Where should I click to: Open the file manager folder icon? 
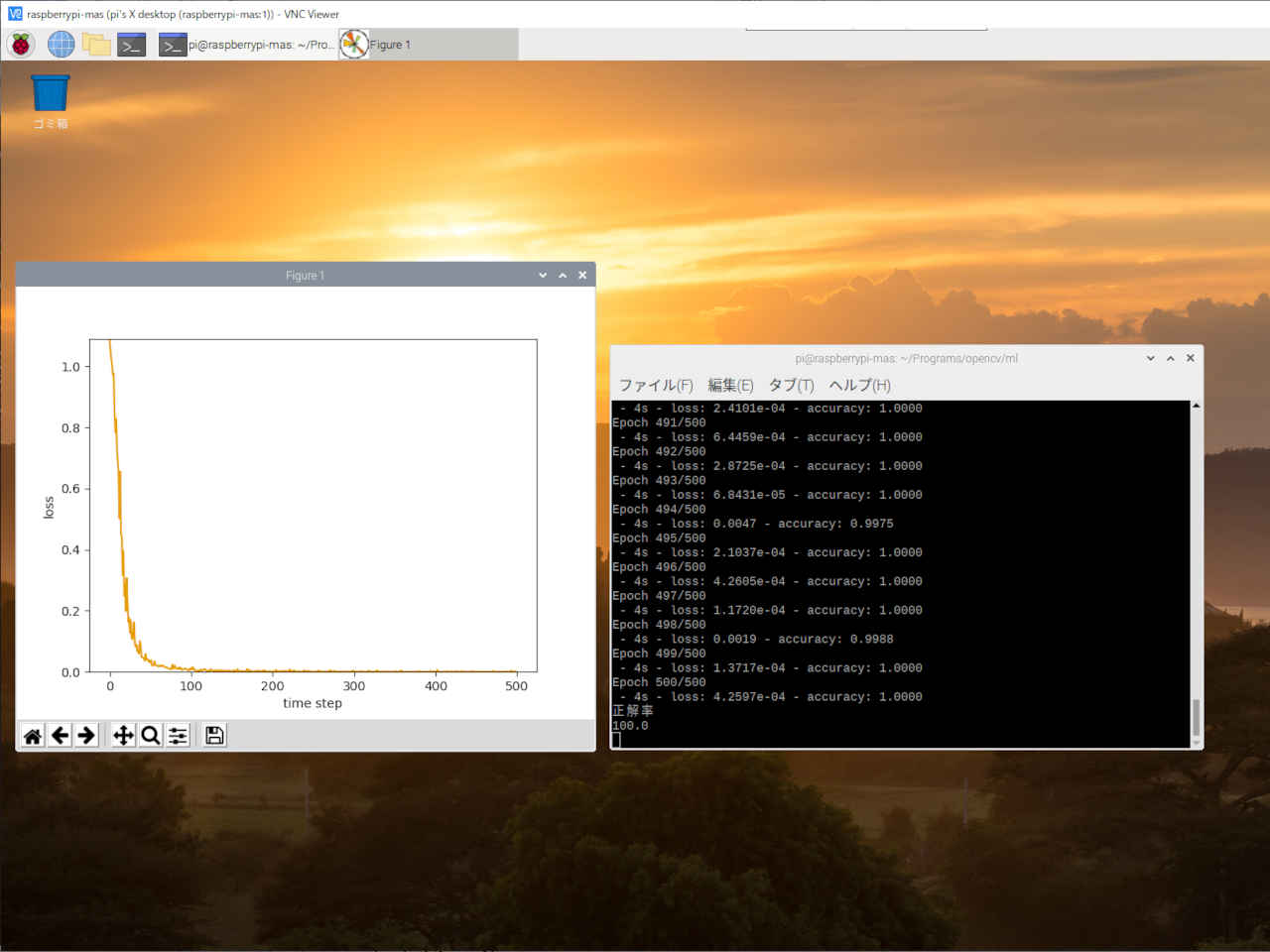click(x=96, y=45)
